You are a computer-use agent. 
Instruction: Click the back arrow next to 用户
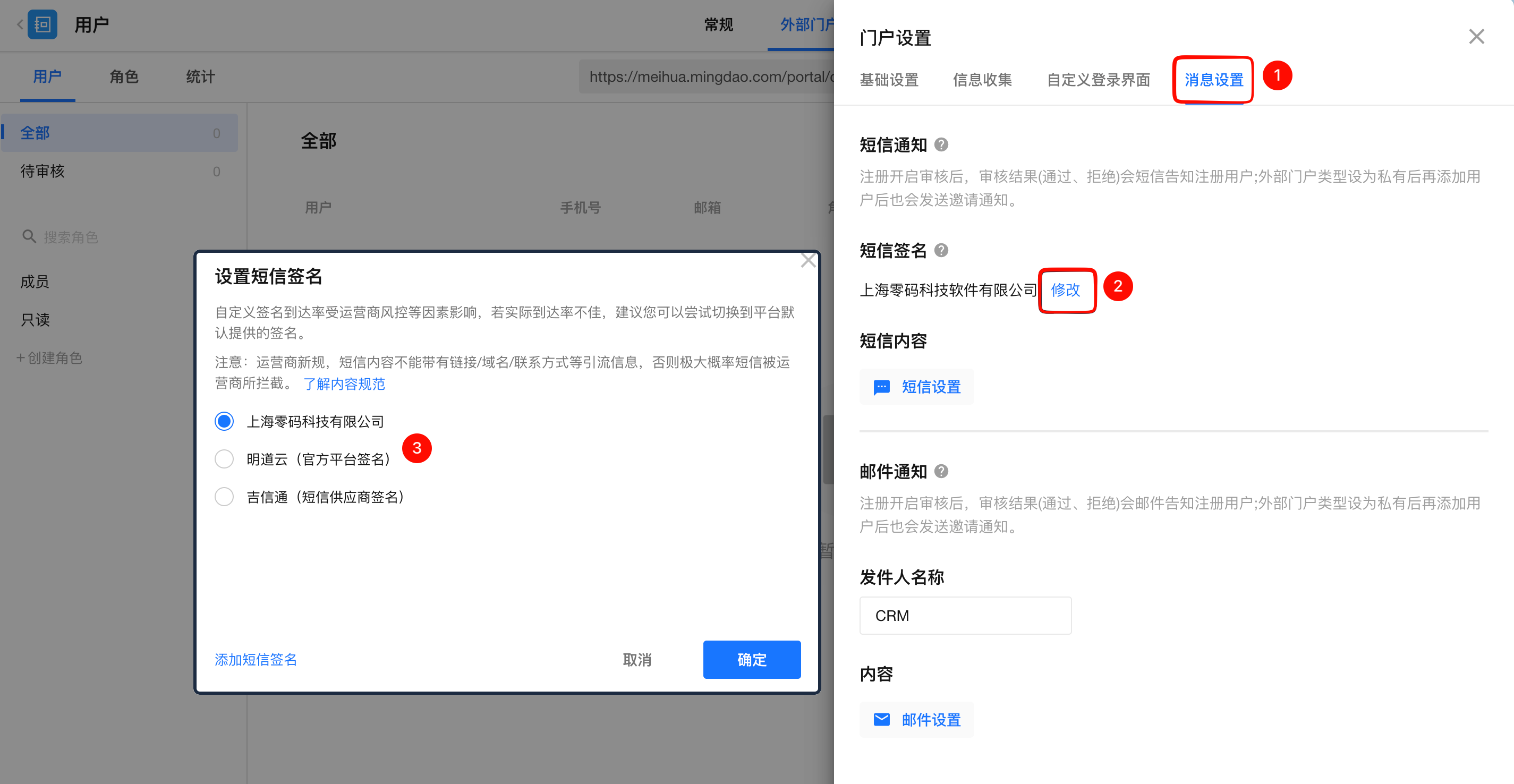(x=20, y=24)
